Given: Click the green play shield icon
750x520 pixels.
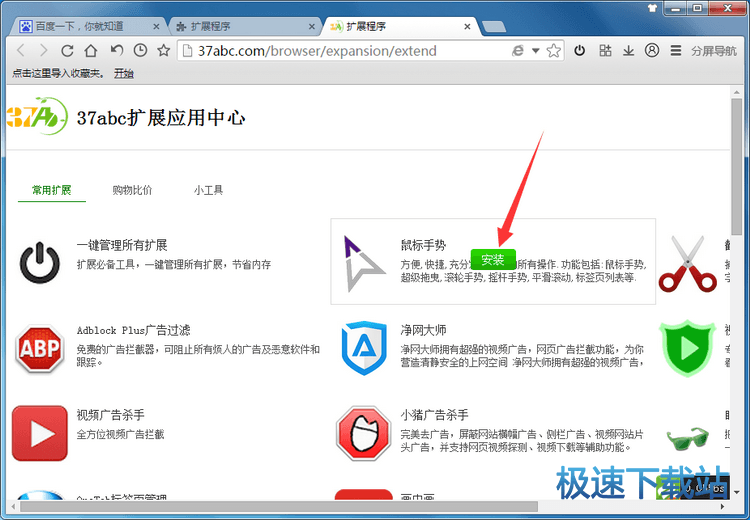Looking at the screenshot, I should point(688,348).
